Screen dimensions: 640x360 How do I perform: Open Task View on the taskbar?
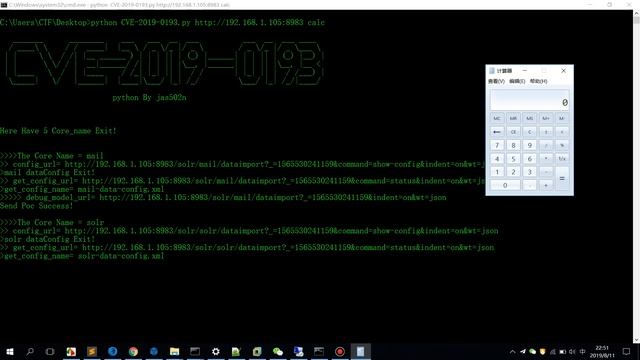point(50,351)
